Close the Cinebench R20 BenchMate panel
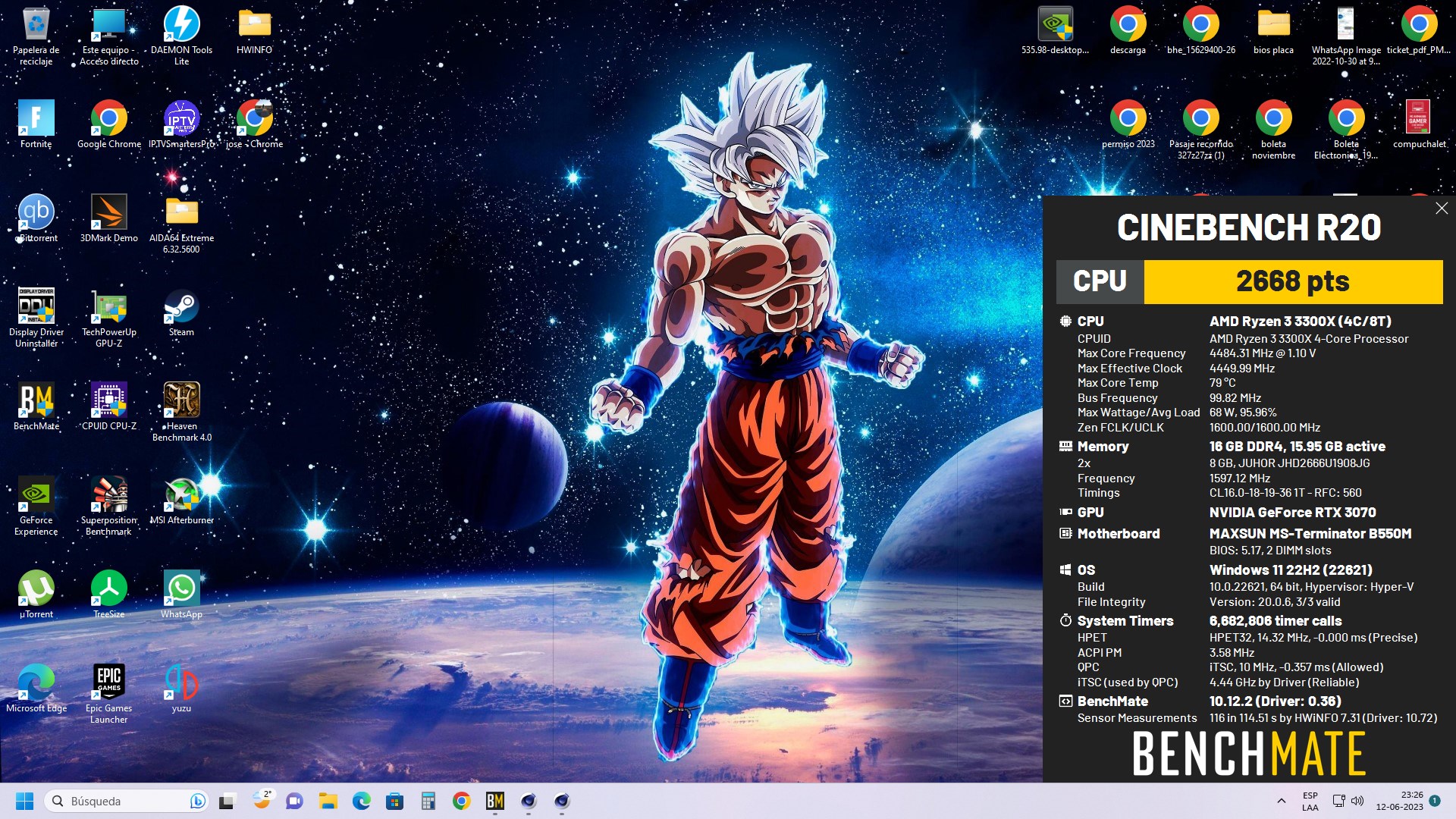The image size is (1456, 819). 1442,209
